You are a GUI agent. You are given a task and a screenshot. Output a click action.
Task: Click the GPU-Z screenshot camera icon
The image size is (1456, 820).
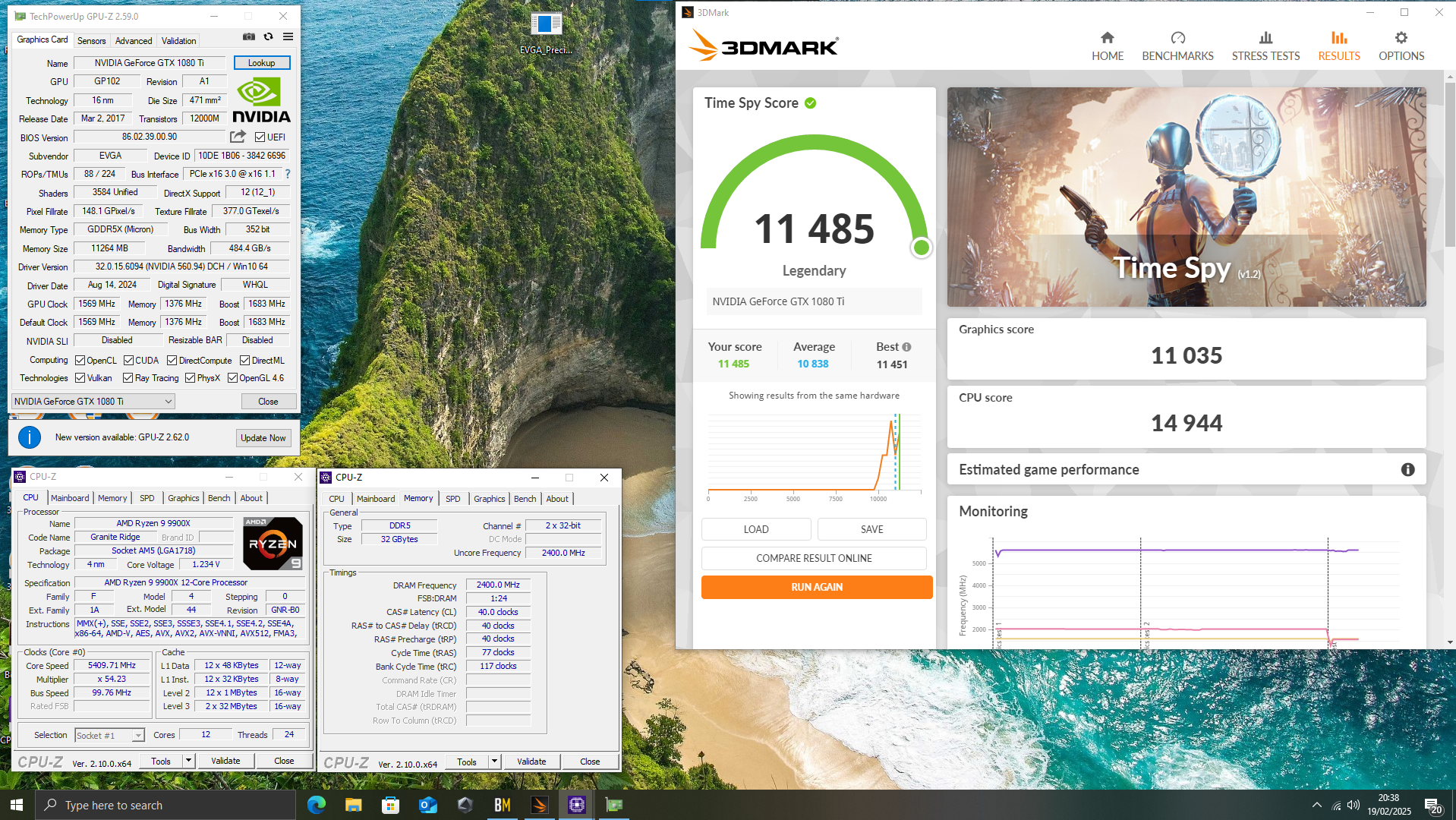(x=249, y=36)
